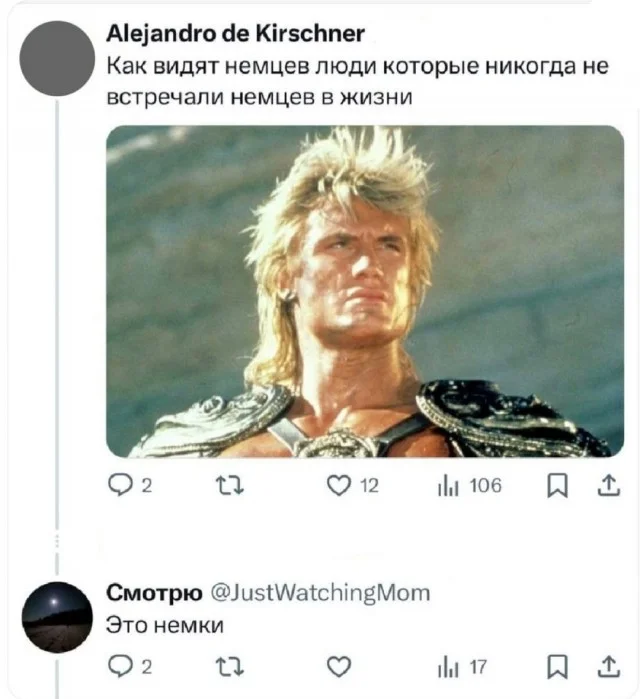Bookmark Alejandro de Kirschner's post
The image size is (640, 699).
[x=557, y=485]
